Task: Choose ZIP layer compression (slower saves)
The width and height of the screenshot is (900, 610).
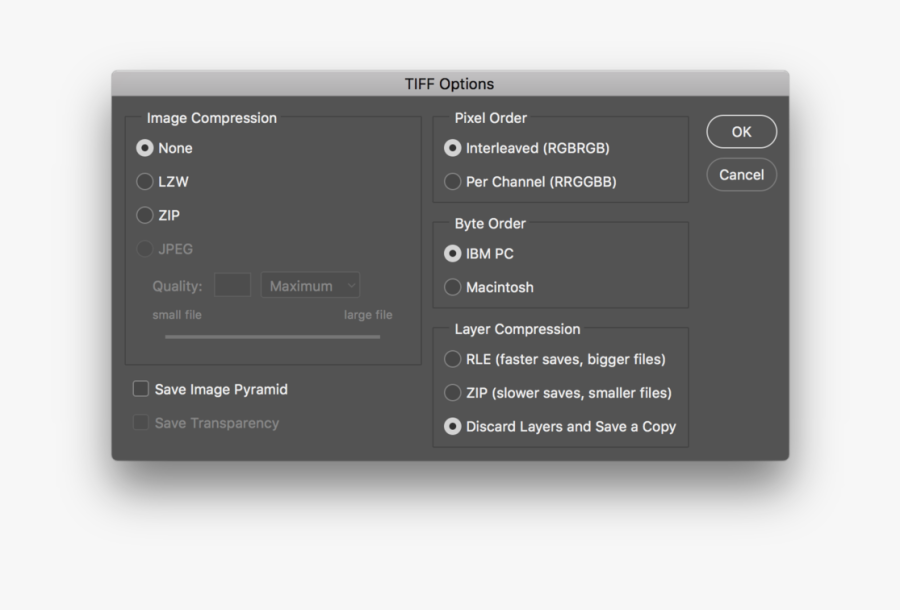Action: 453,393
